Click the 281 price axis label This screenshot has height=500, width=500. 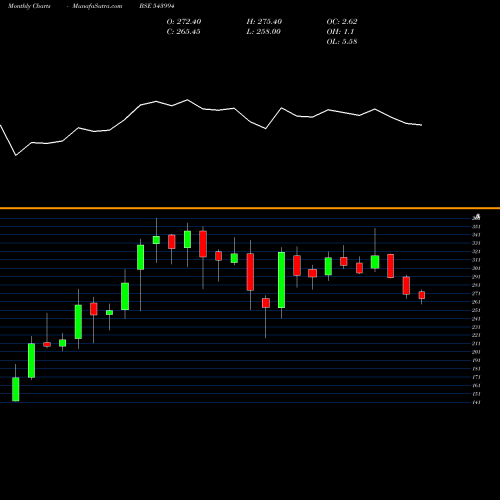point(476,285)
